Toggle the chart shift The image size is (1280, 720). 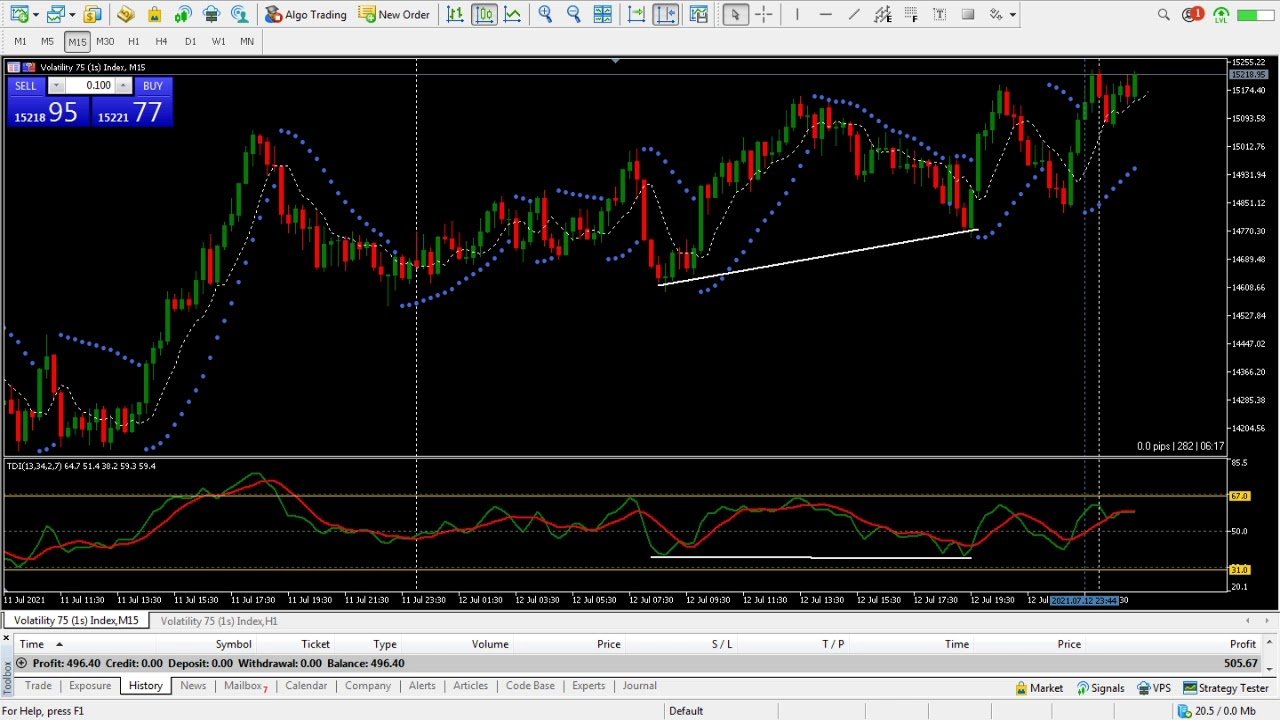pos(665,14)
